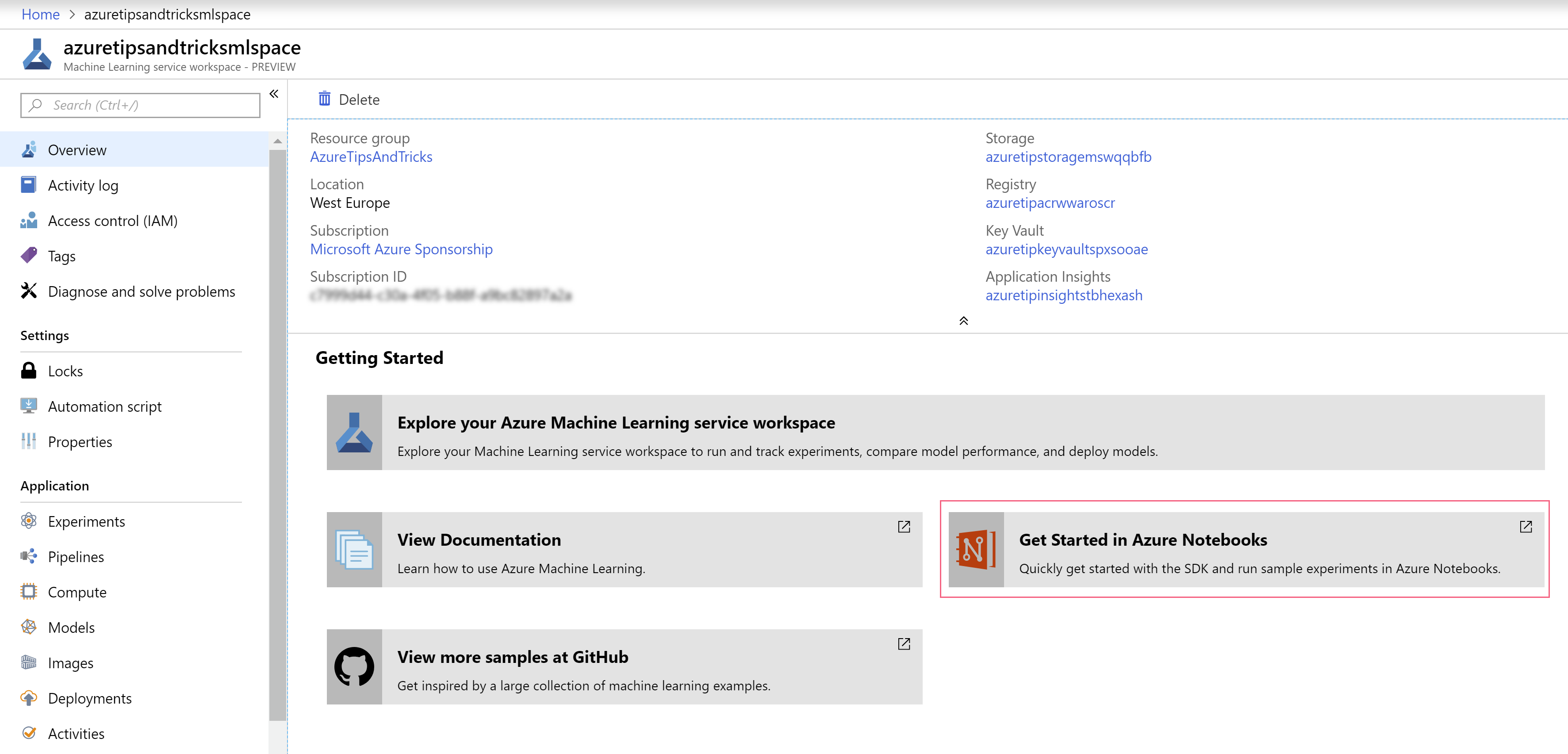Click the sidebar scrollbar up arrow
Image resolution: width=1568 pixels, height=754 pixels.
coord(278,141)
